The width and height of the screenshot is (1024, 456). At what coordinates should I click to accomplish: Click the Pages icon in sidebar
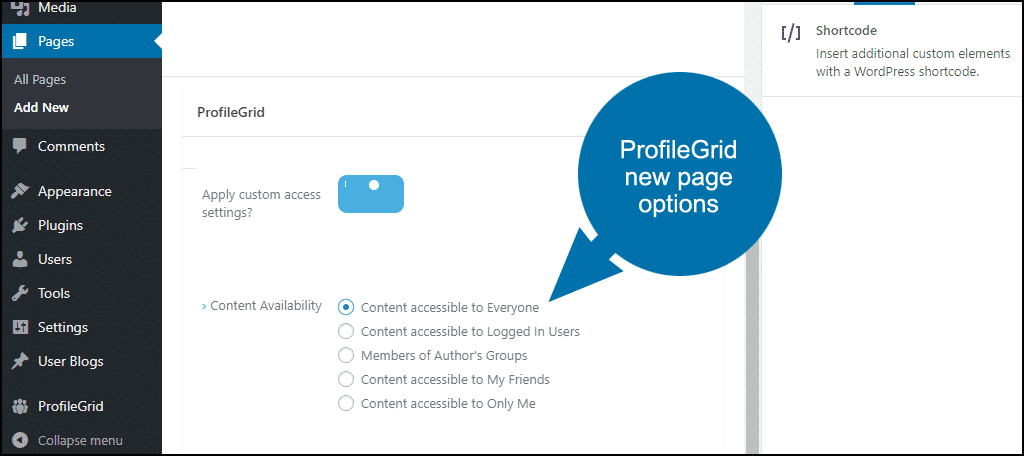pyautogui.click(x=20, y=41)
